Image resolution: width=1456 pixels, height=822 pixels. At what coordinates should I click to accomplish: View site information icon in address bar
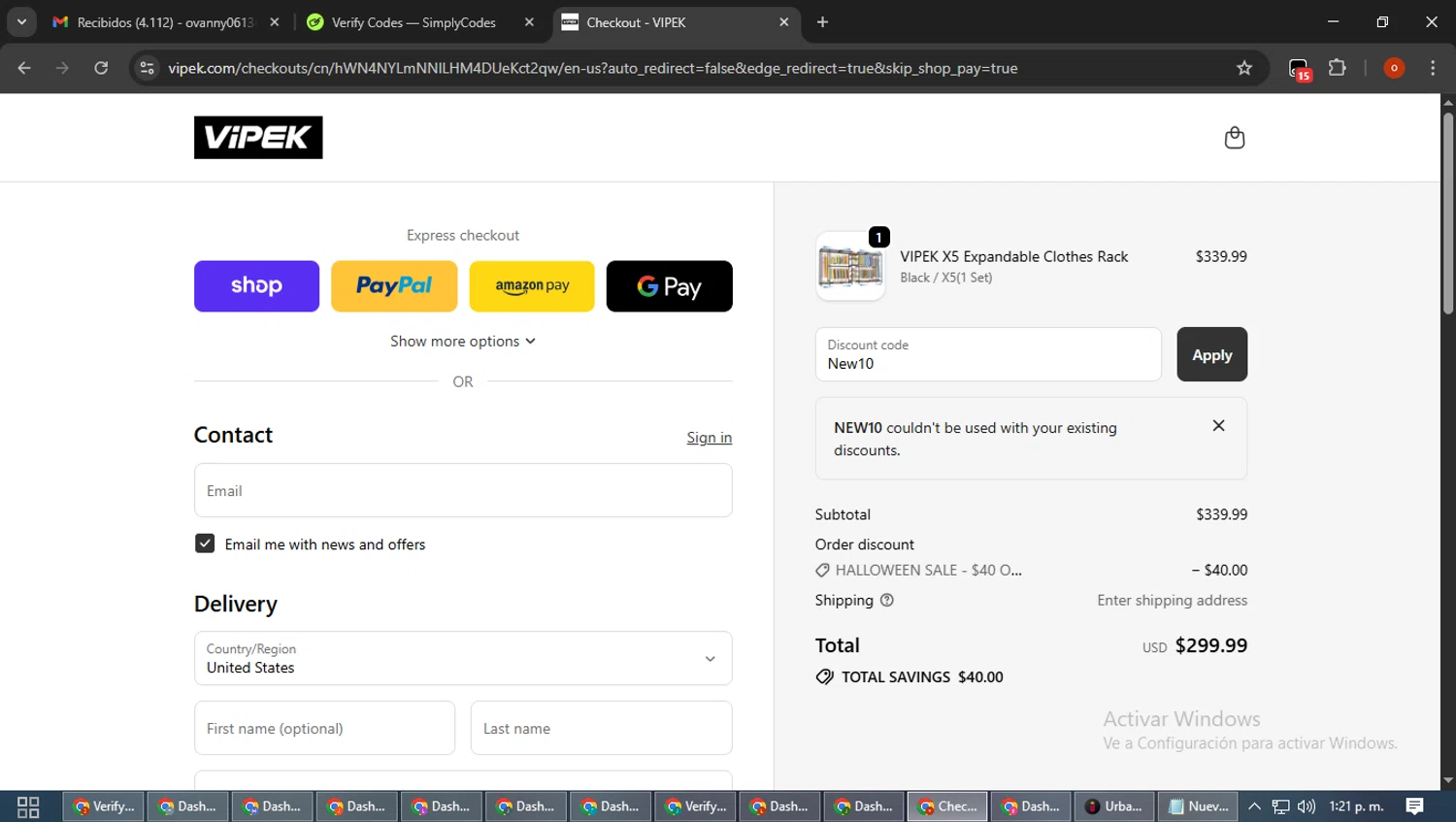click(x=147, y=68)
